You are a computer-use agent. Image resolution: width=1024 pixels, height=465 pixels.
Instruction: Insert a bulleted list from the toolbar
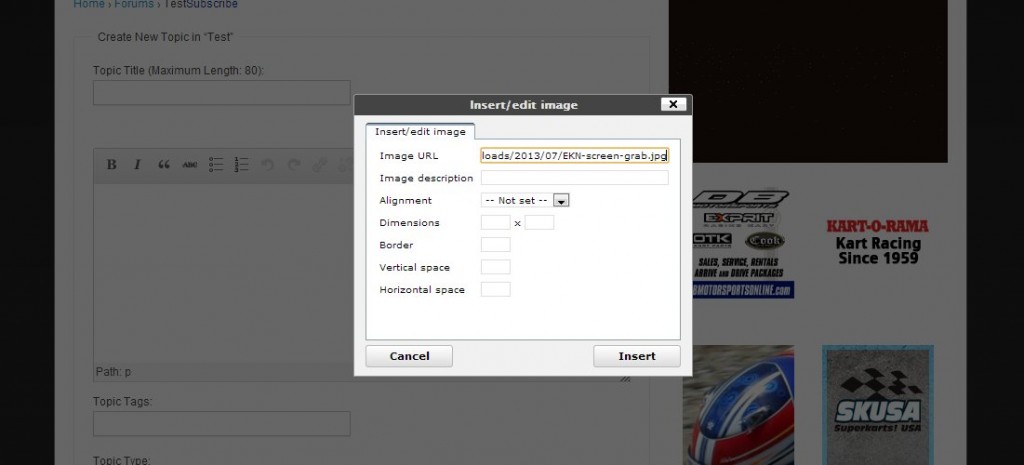click(x=216, y=165)
